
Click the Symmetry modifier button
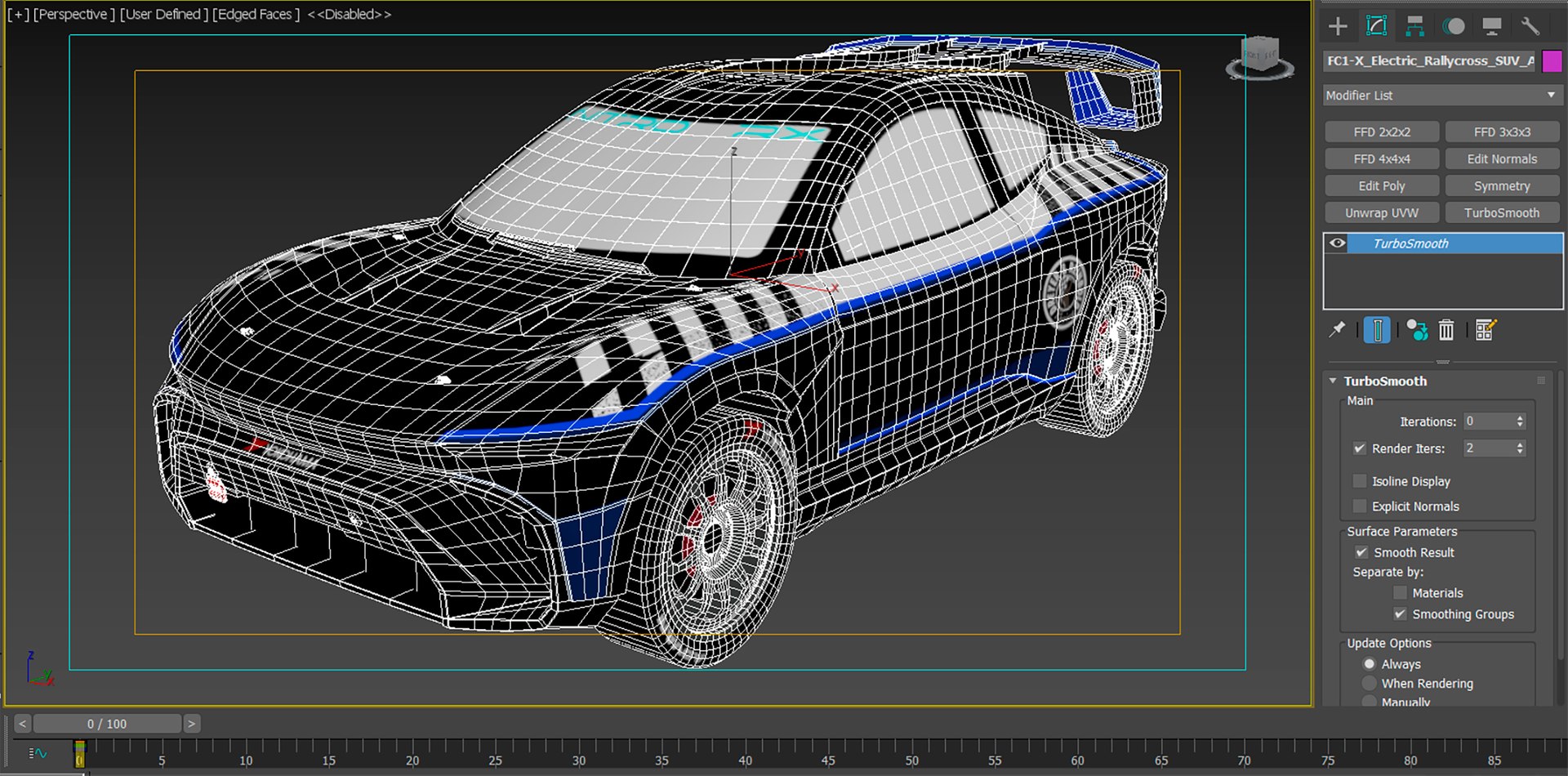pyautogui.click(x=1502, y=185)
